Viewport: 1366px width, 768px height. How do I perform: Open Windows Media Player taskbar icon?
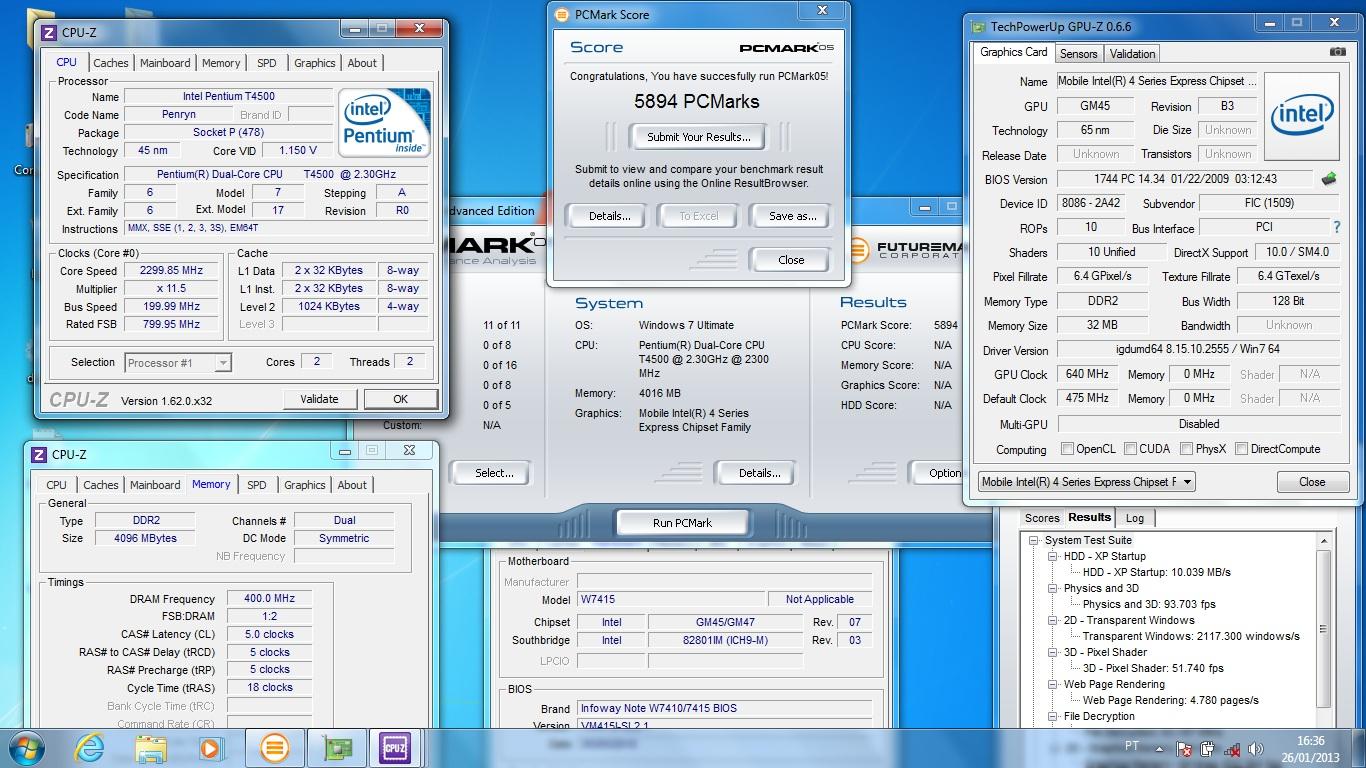click(210, 747)
